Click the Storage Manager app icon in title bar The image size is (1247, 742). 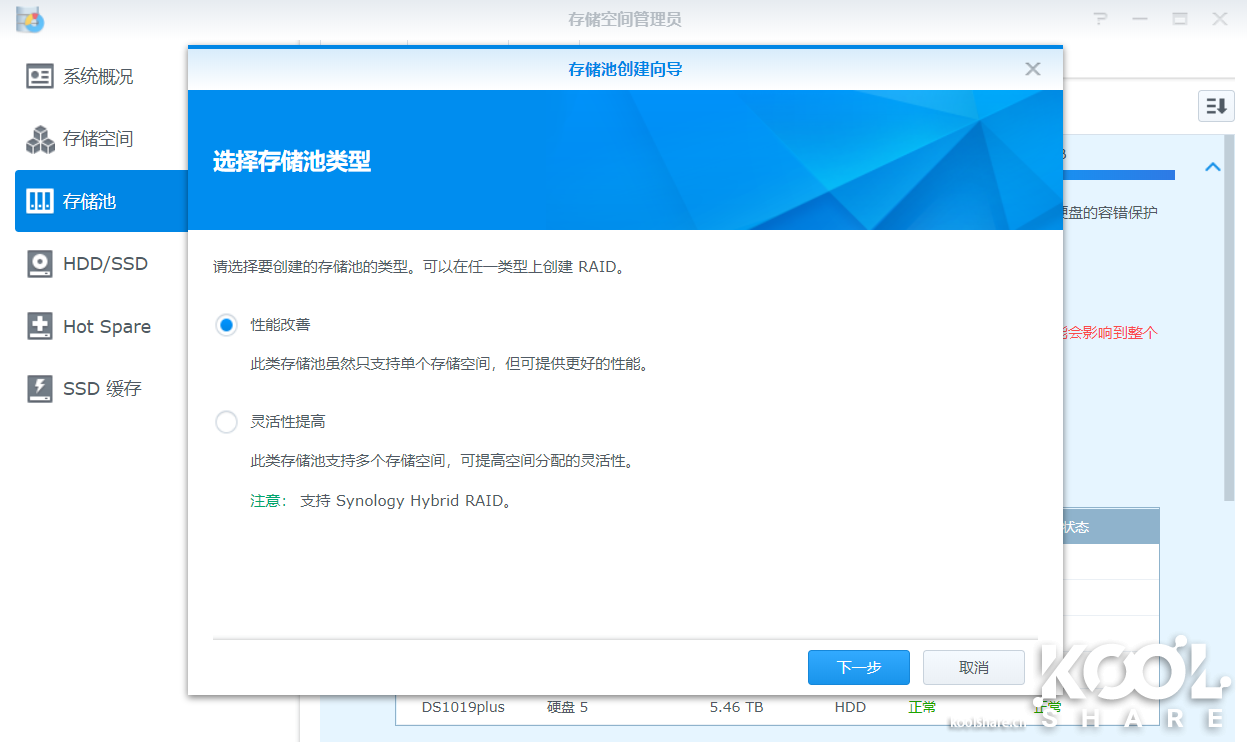29,19
